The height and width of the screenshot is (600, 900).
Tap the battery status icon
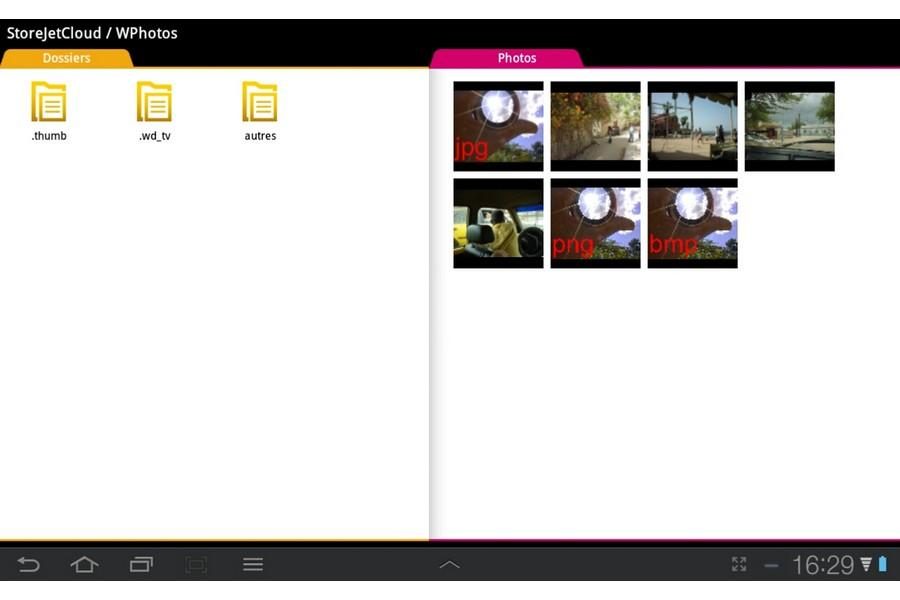click(883, 564)
